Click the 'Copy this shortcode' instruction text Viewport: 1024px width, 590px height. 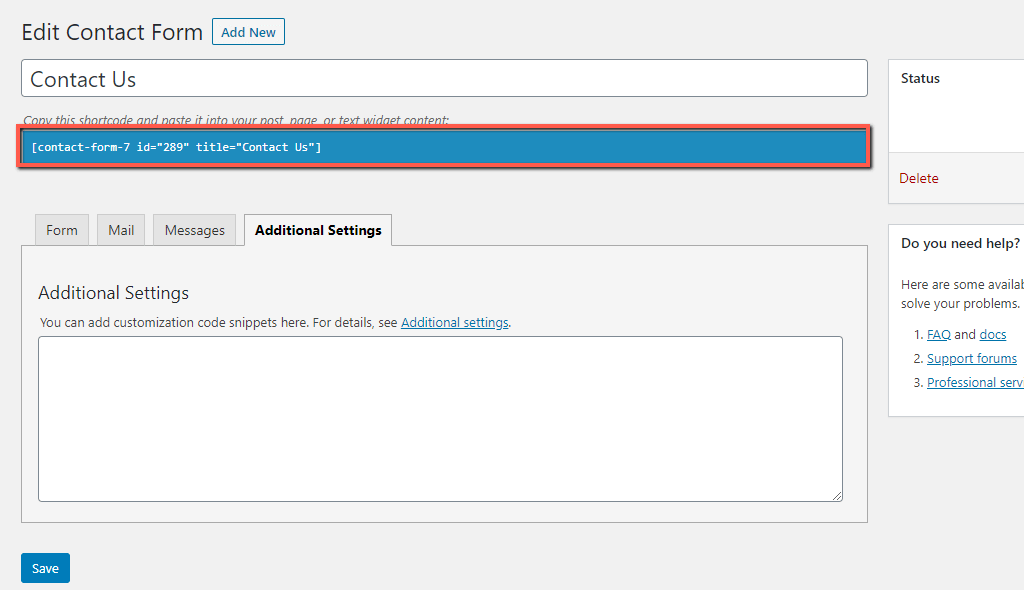pyautogui.click(x=236, y=120)
